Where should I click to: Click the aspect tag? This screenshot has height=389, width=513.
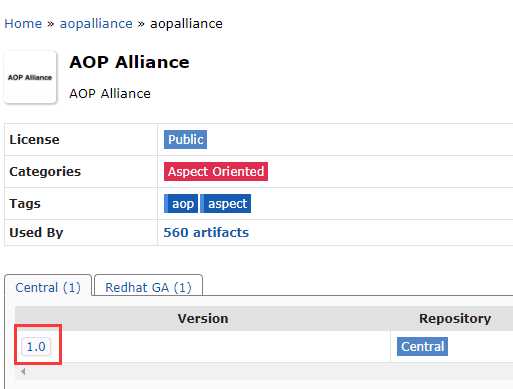226,203
